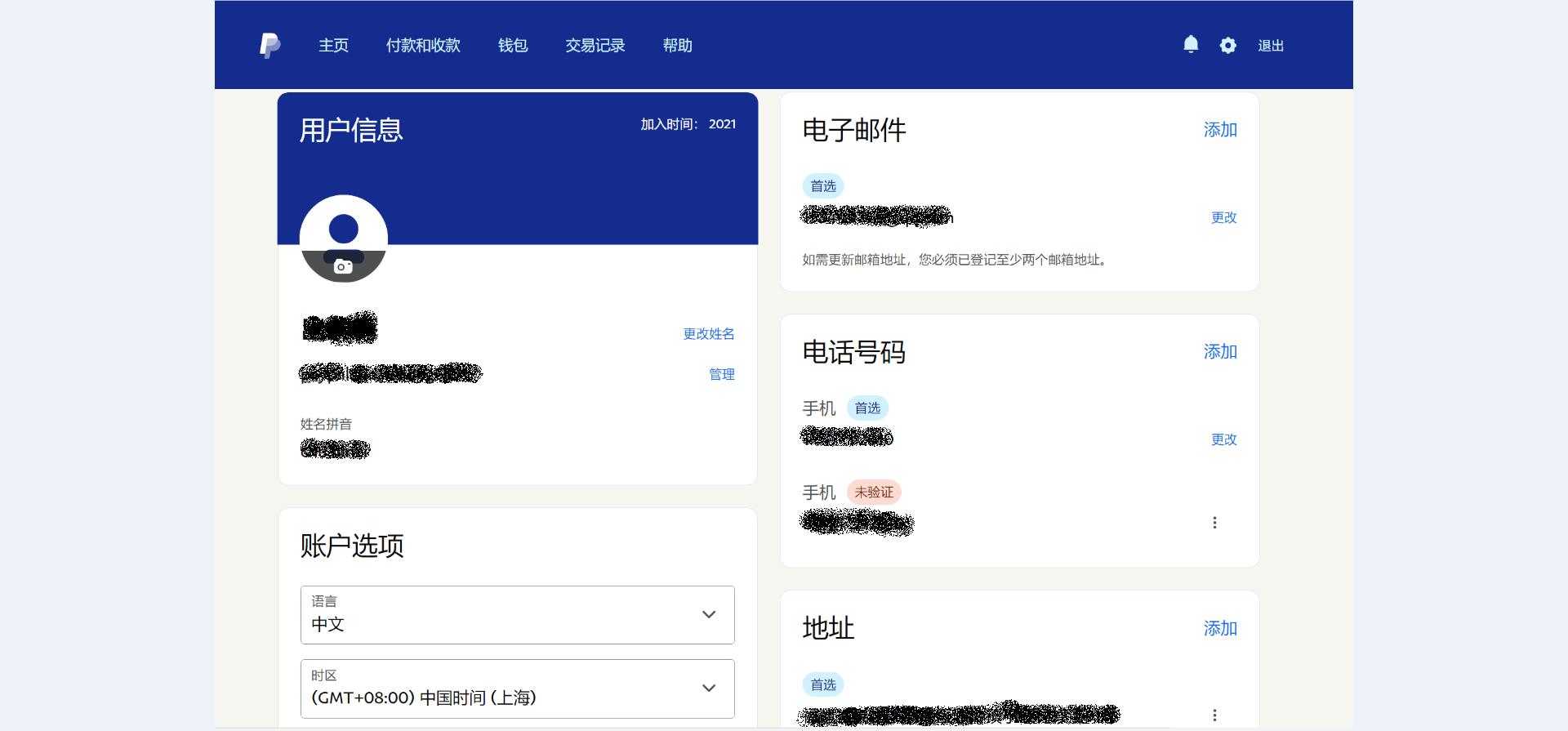
Task: Click 更改姓名 link
Action: [708, 334]
